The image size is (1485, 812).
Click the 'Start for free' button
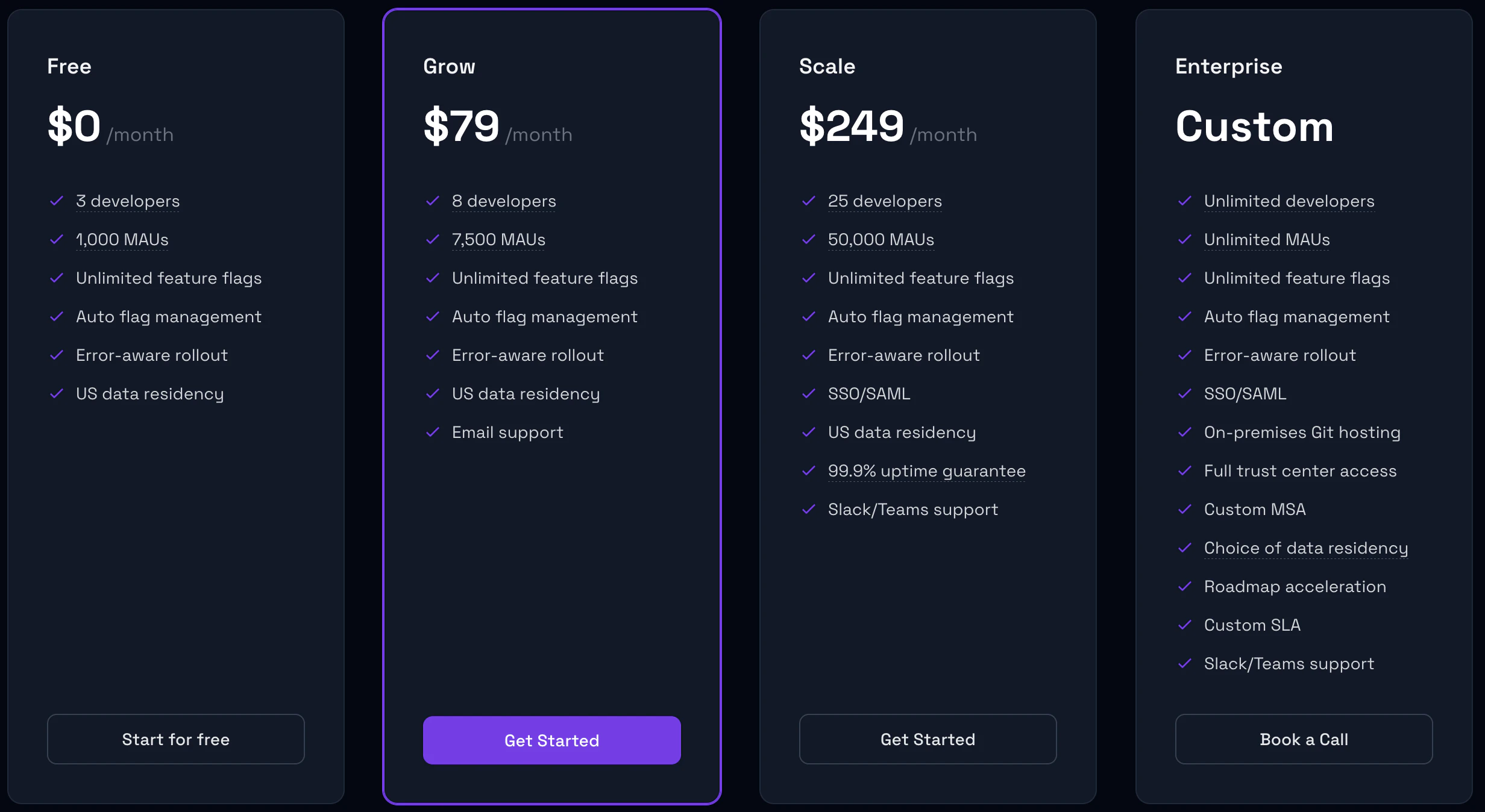[x=175, y=739]
